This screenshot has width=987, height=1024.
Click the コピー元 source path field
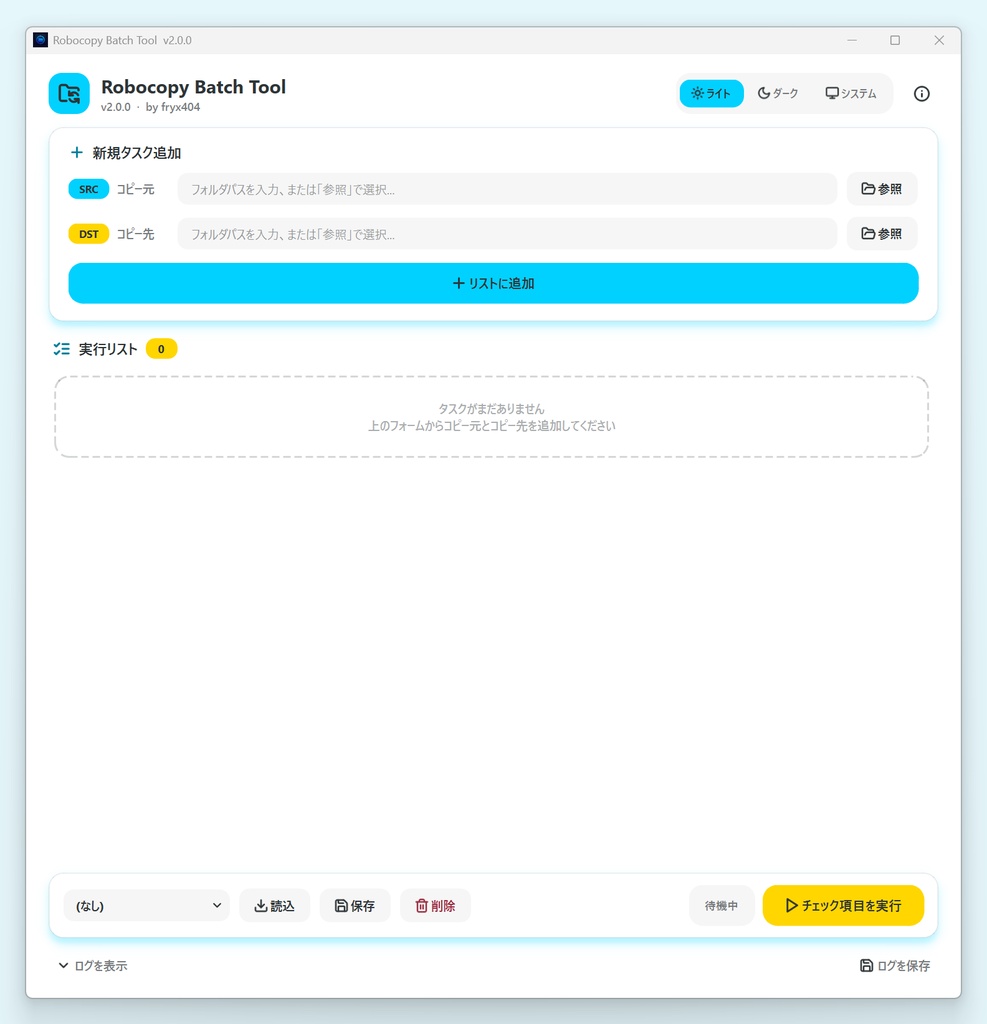coord(507,189)
